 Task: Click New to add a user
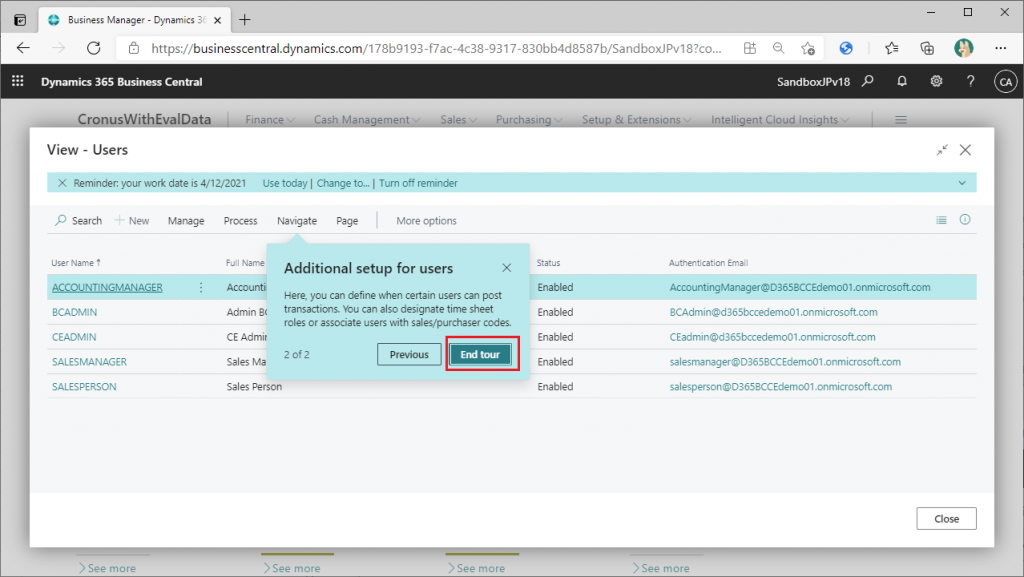point(132,221)
